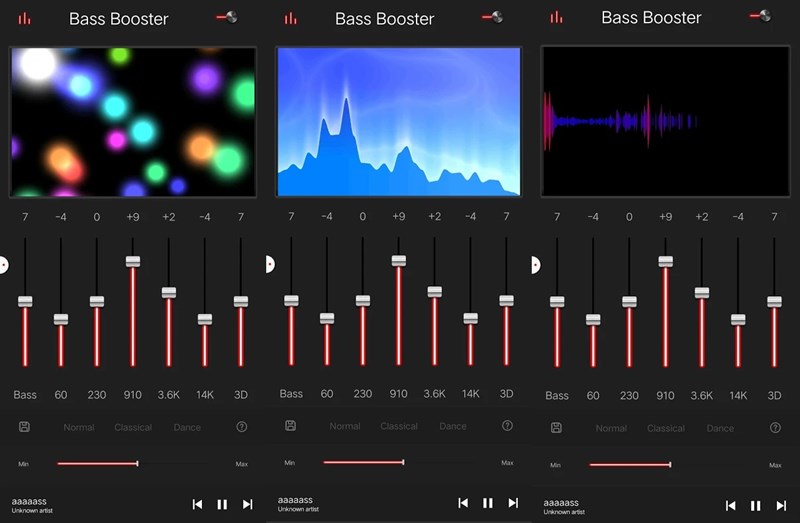Viewport: 800px width, 523px height.
Task: Open side drawer handle in middle panel
Action: (x=270, y=264)
